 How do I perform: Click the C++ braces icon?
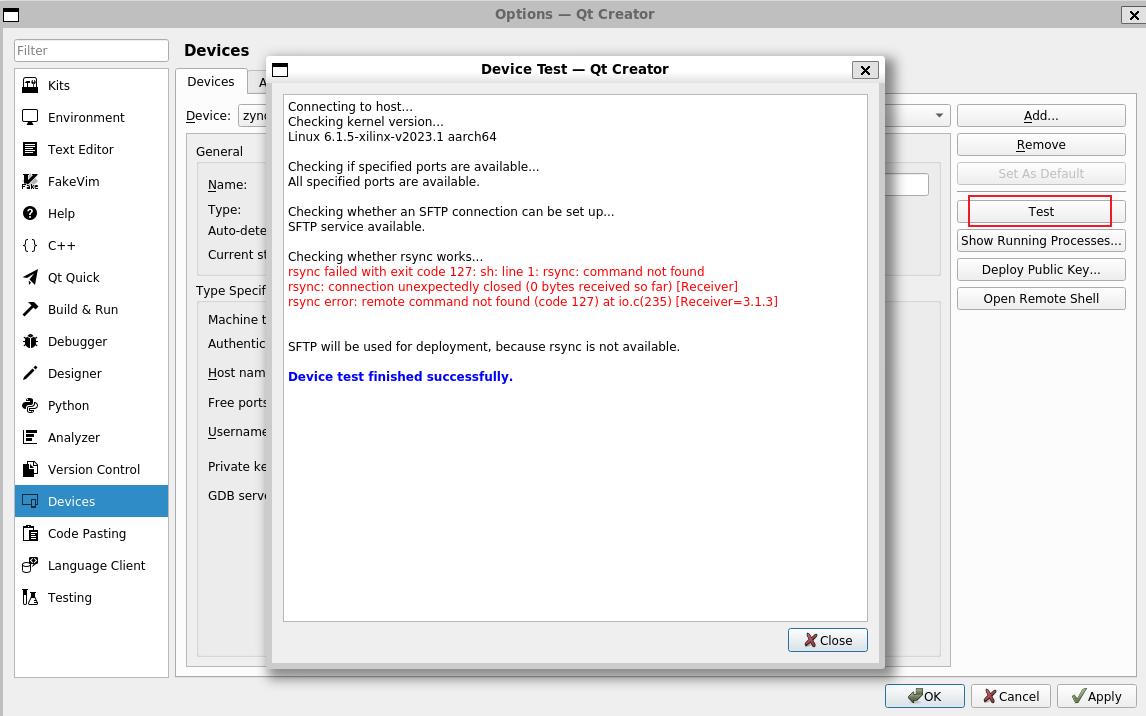30,245
